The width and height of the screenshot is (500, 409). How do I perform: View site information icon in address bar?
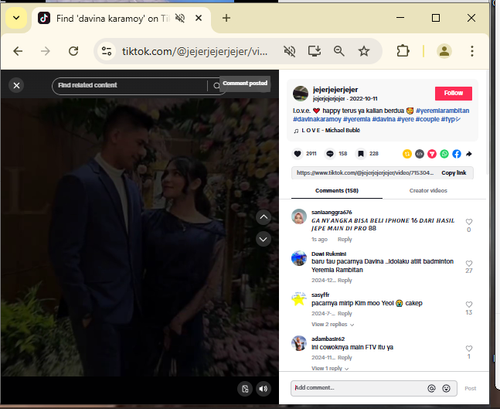pos(107,51)
